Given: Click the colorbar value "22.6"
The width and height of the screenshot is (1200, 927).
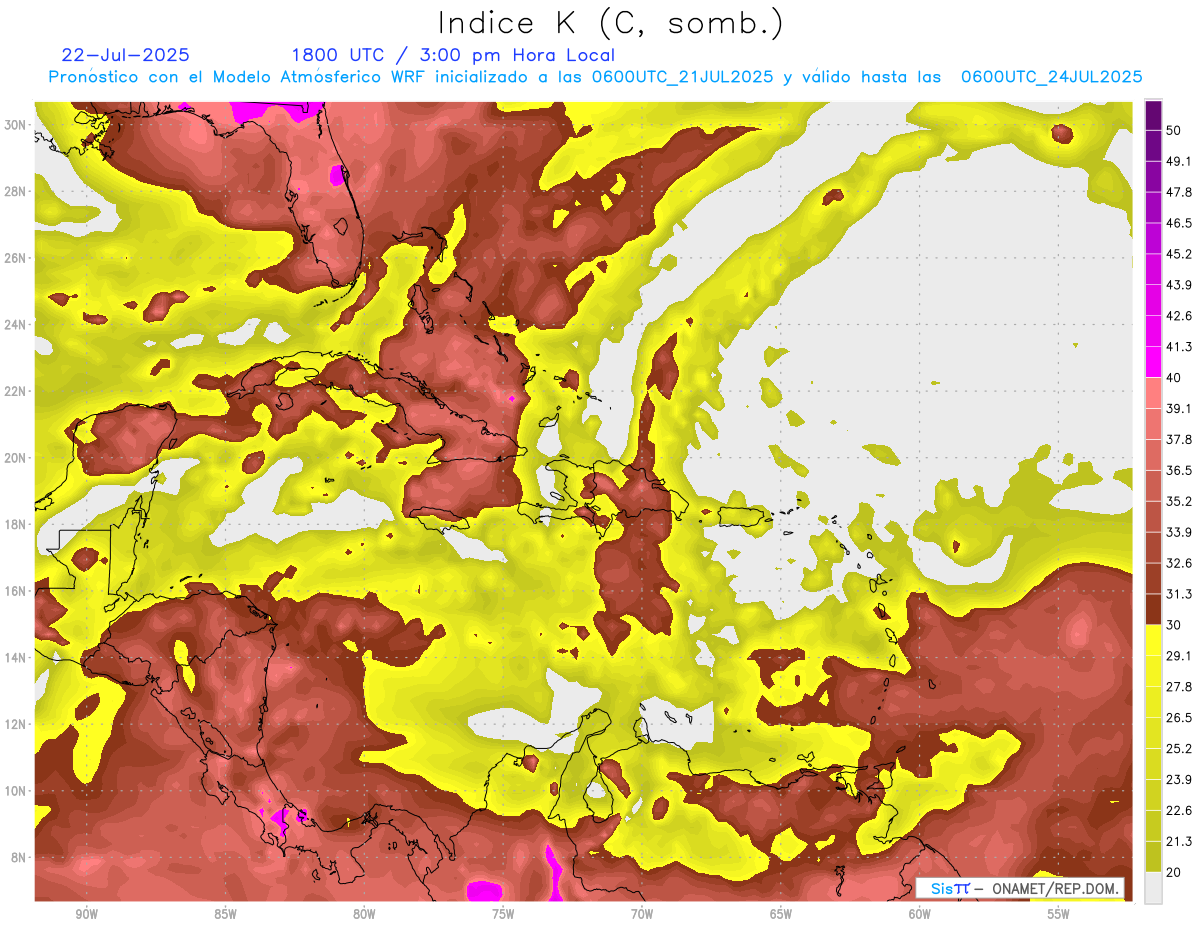Looking at the screenshot, I should 1179,810.
